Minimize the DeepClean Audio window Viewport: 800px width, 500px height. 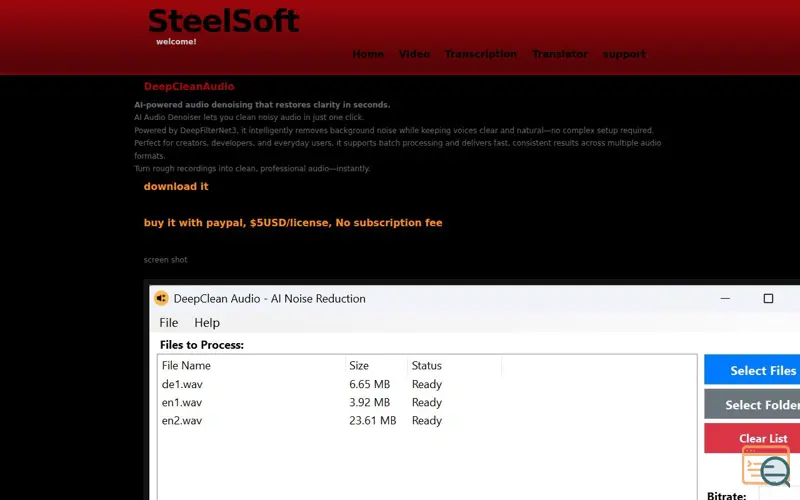pyautogui.click(x=725, y=298)
